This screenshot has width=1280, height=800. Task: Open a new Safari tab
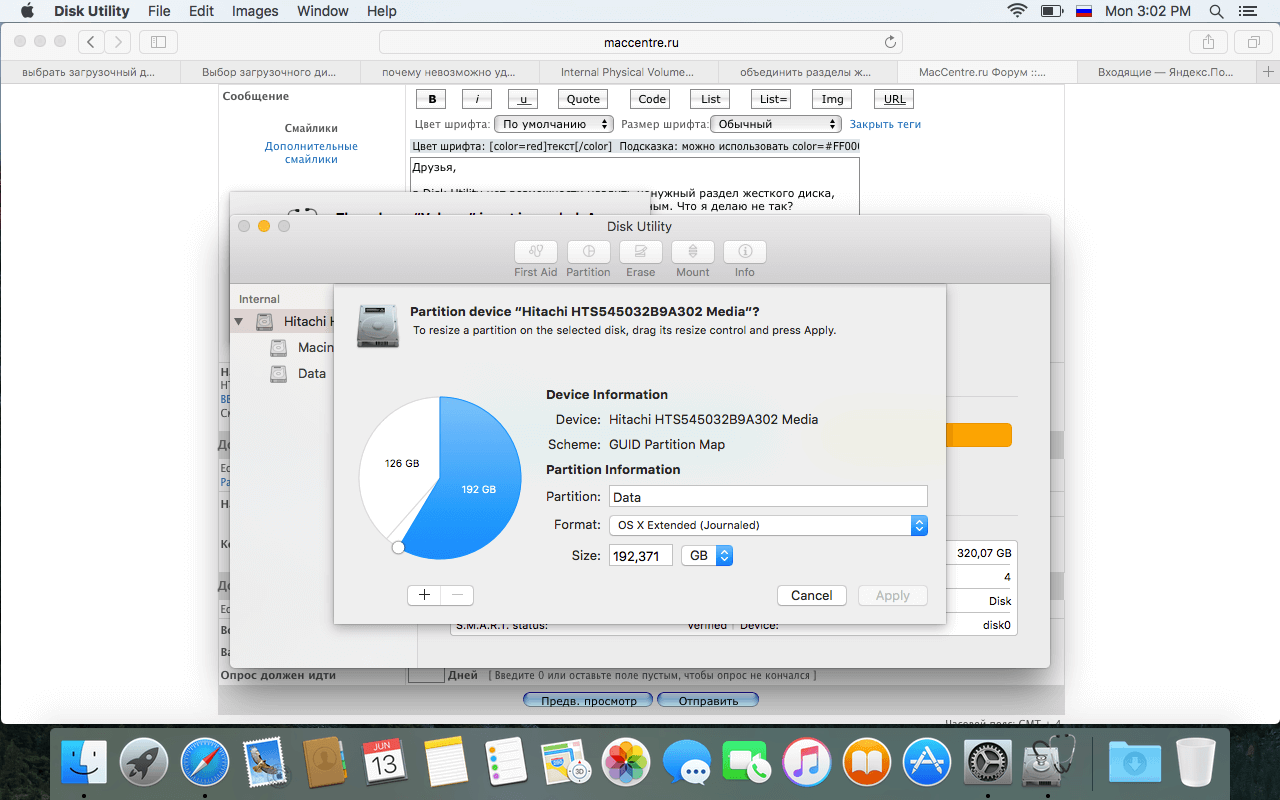click(1269, 72)
